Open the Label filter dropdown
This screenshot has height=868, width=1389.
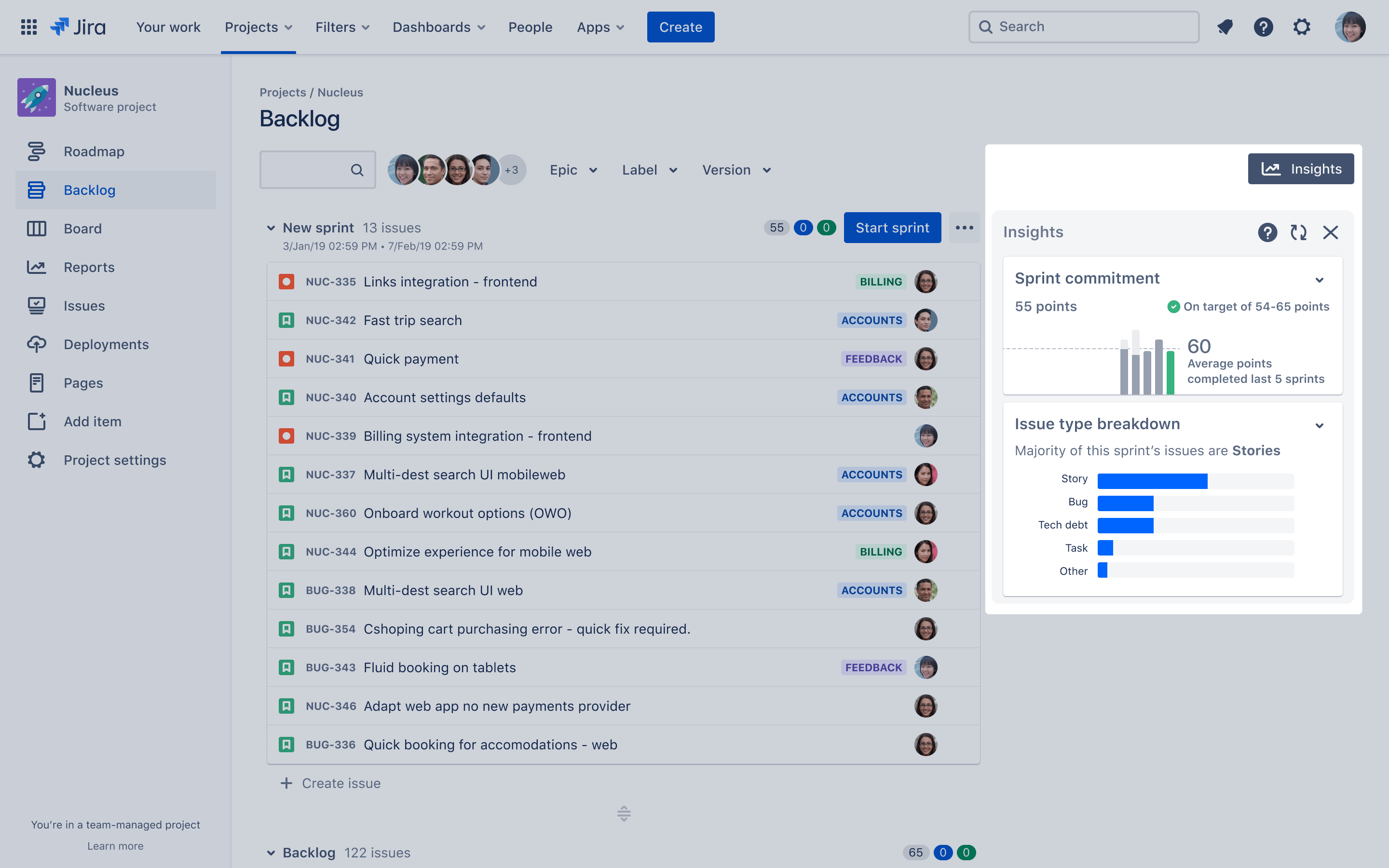(x=649, y=169)
